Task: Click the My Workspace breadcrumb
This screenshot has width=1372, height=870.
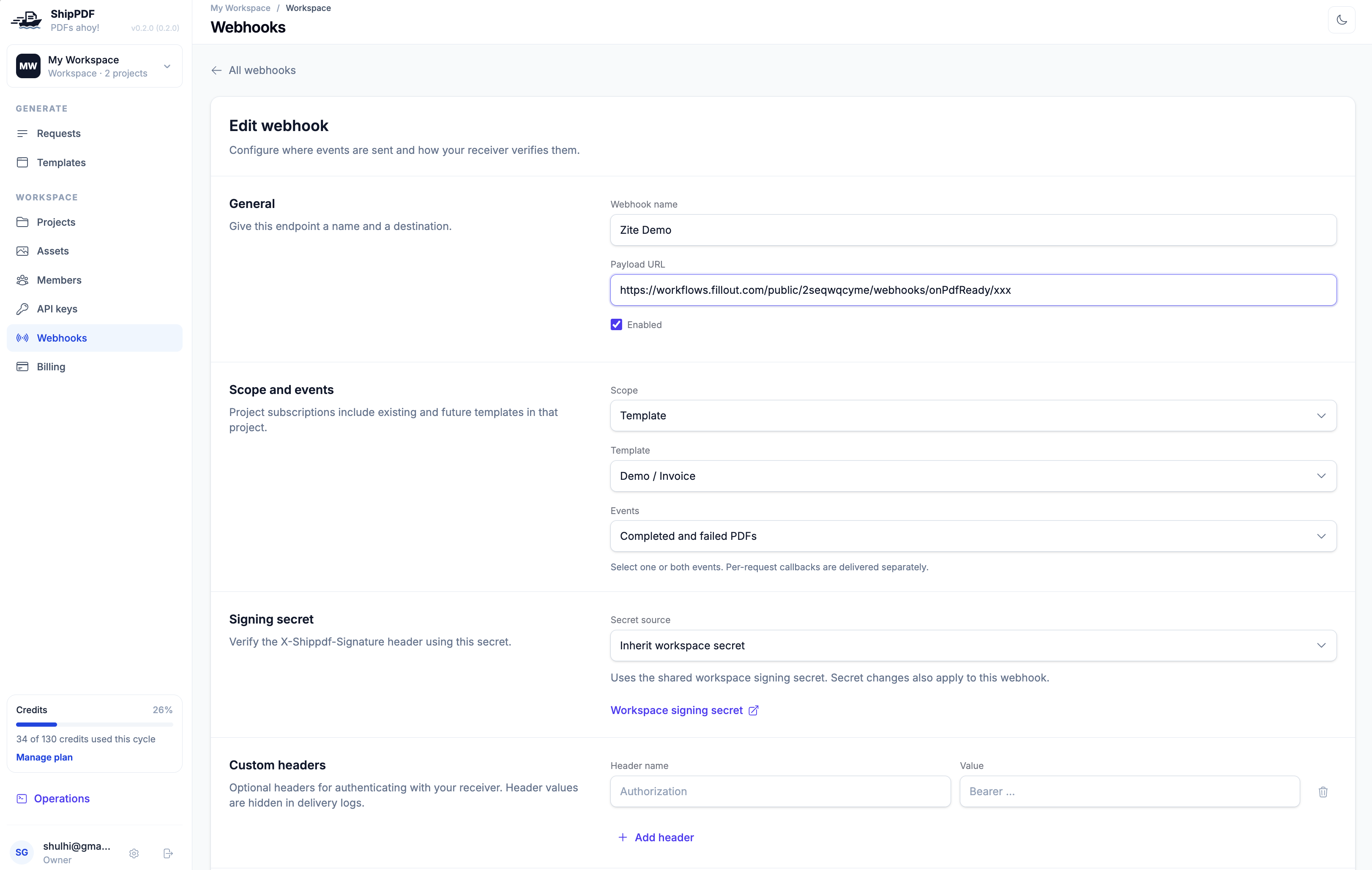Action: click(241, 8)
